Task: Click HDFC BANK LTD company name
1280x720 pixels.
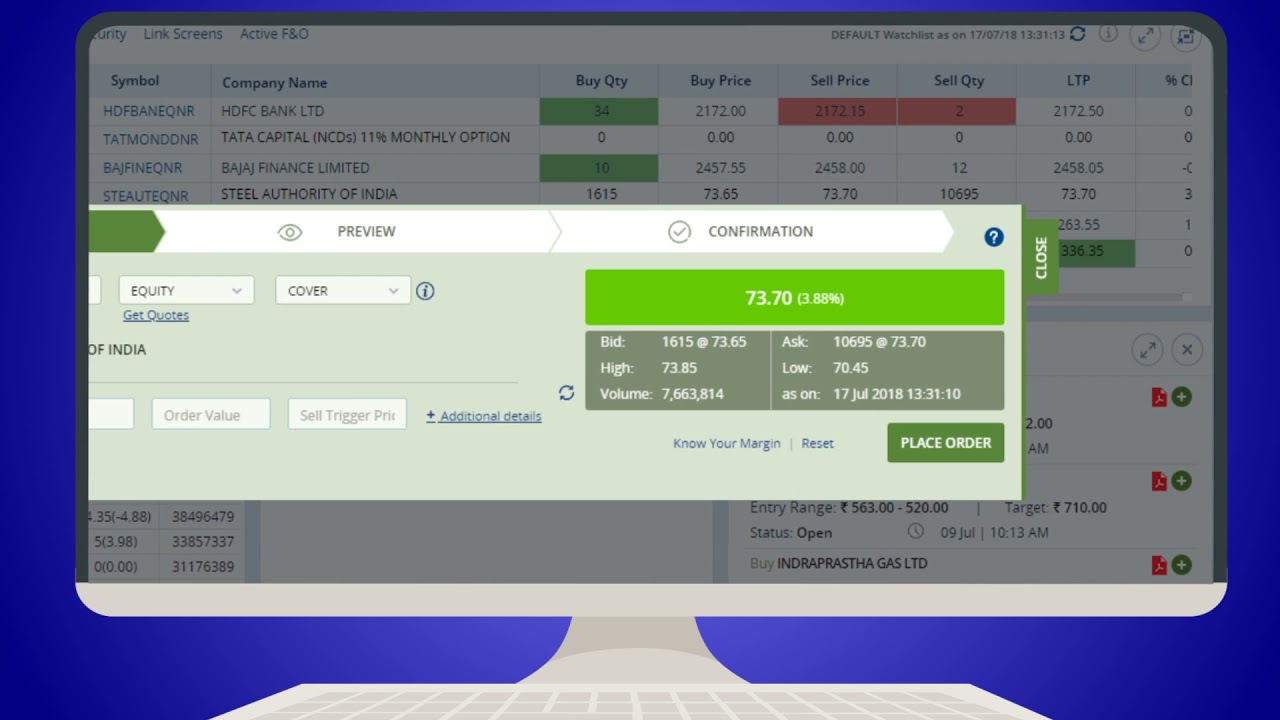Action: click(273, 111)
